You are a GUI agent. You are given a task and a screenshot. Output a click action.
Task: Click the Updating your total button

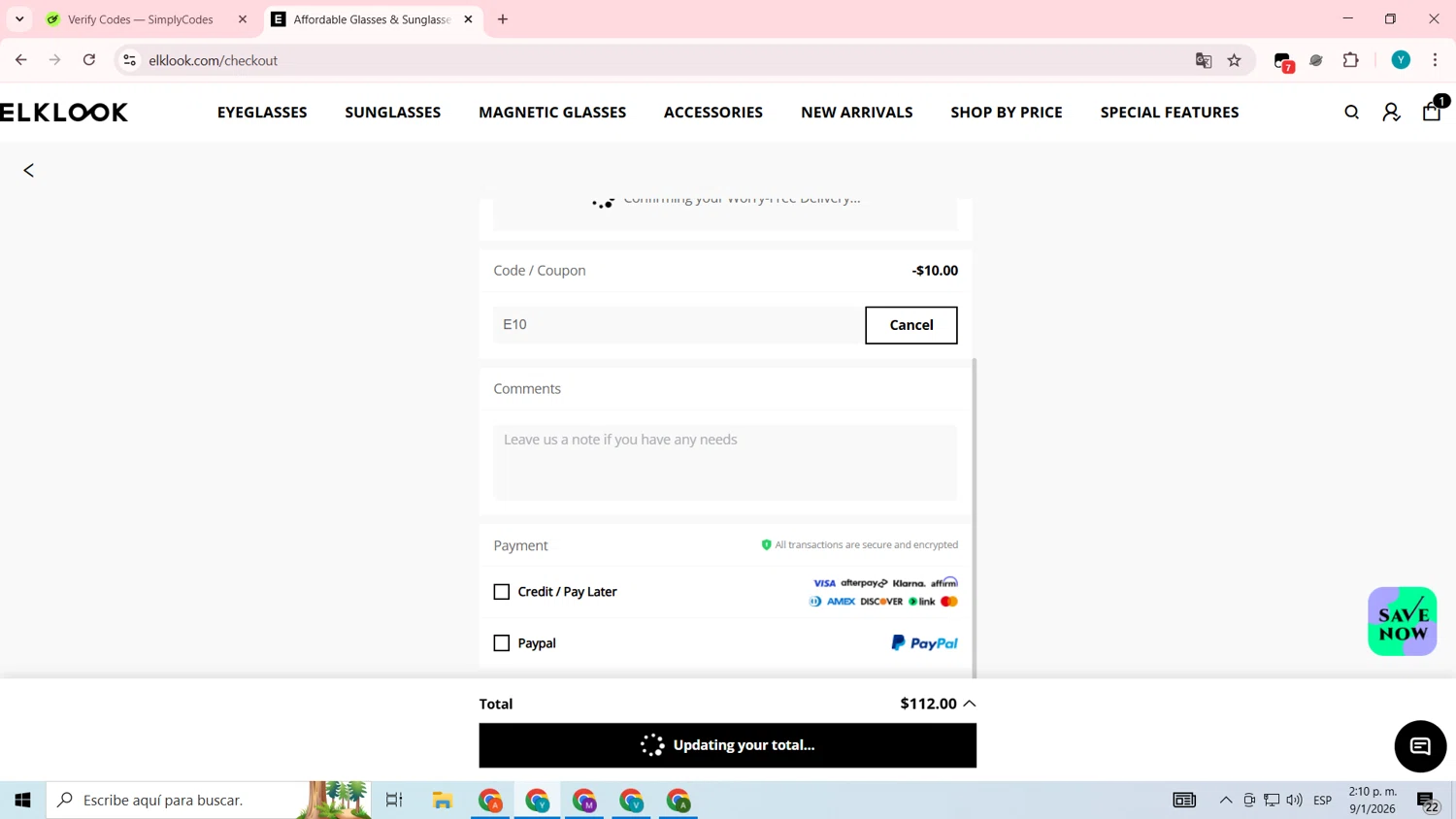(x=728, y=745)
